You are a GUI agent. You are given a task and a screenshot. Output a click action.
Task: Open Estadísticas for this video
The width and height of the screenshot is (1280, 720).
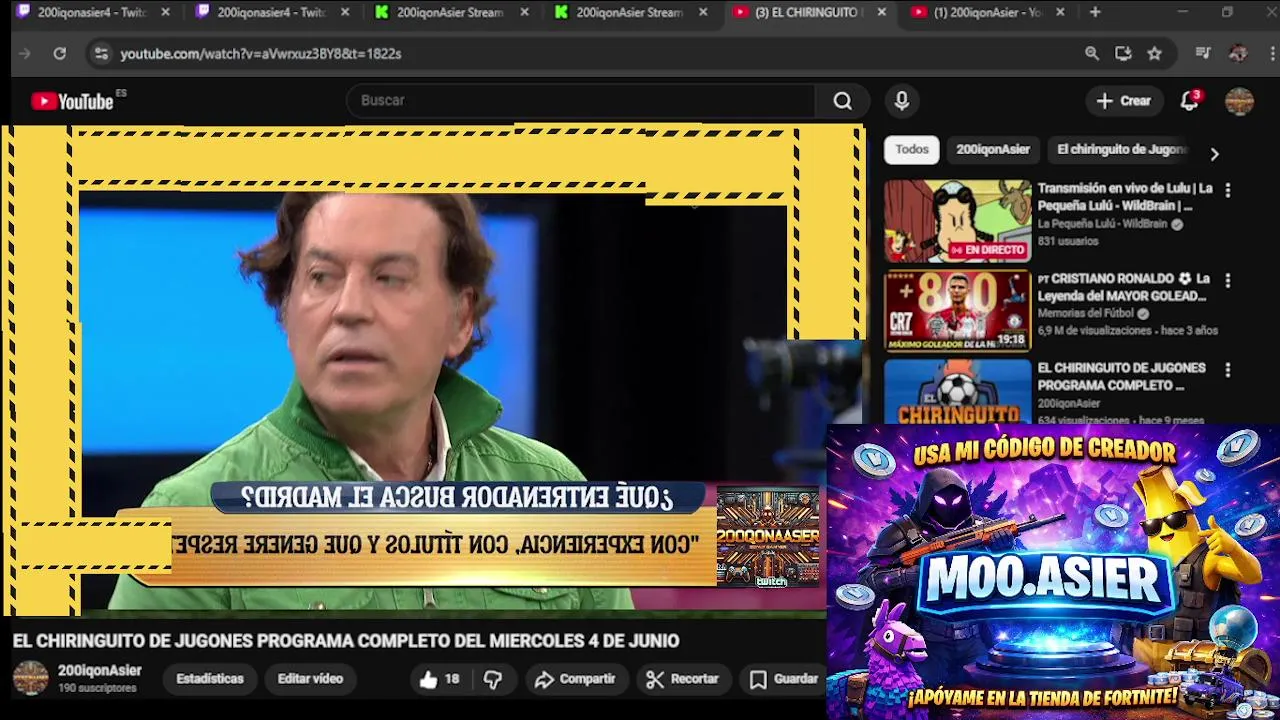coord(210,679)
